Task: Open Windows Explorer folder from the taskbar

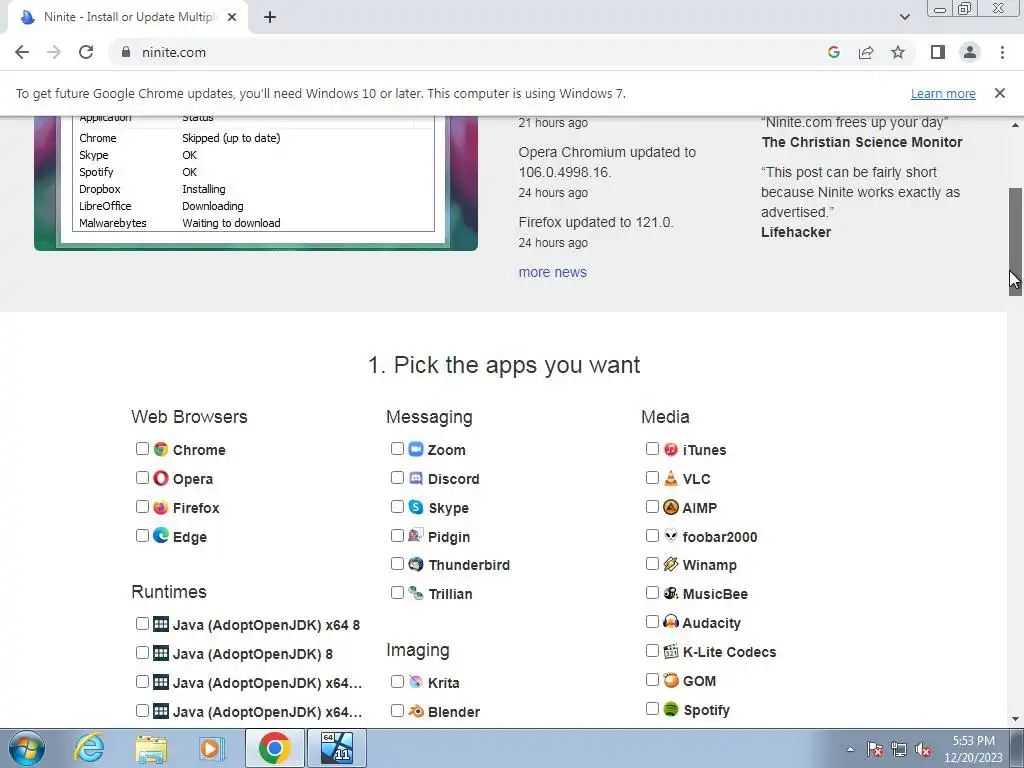Action: pos(151,748)
